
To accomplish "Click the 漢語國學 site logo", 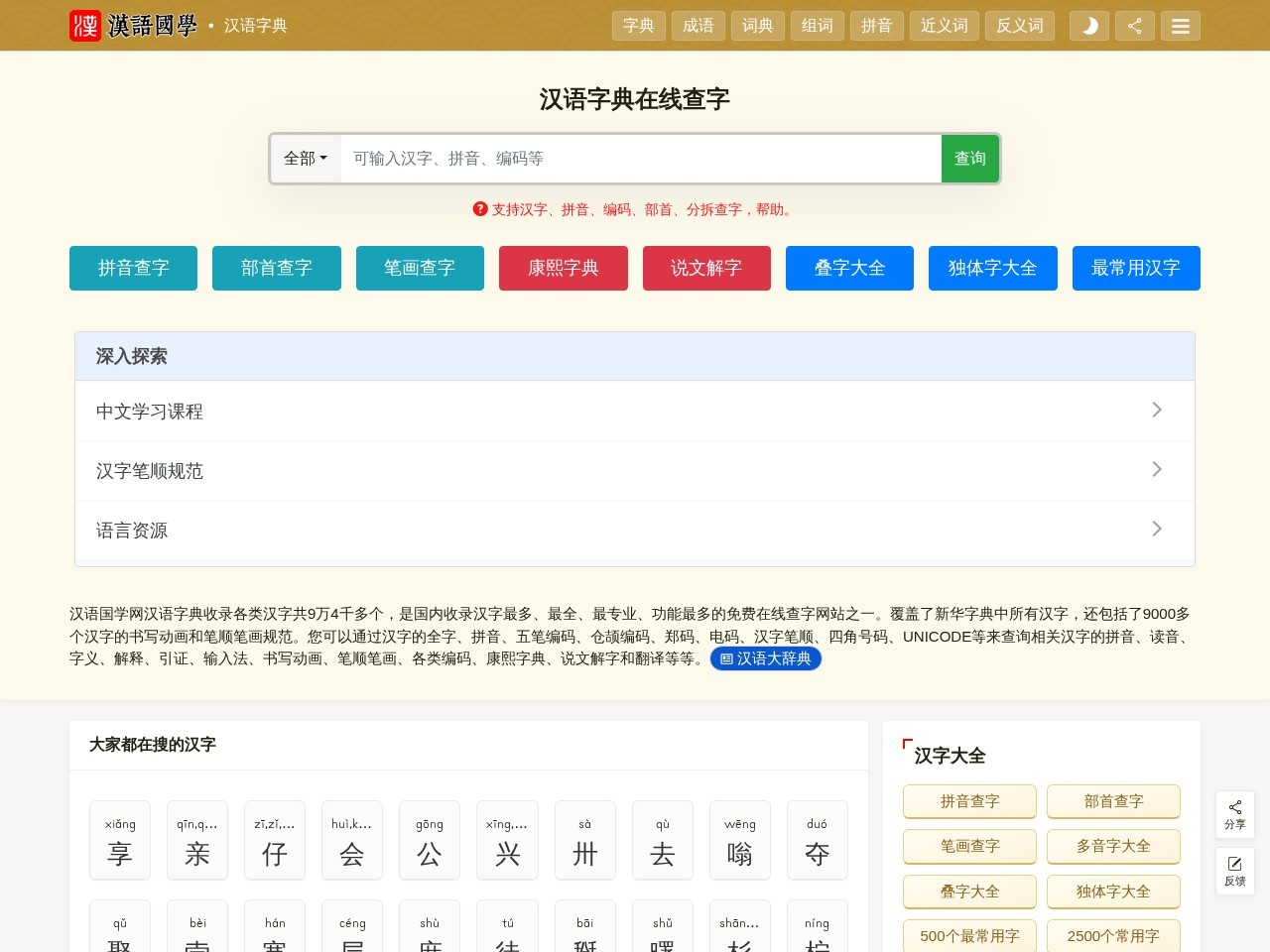I will (x=133, y=26).
